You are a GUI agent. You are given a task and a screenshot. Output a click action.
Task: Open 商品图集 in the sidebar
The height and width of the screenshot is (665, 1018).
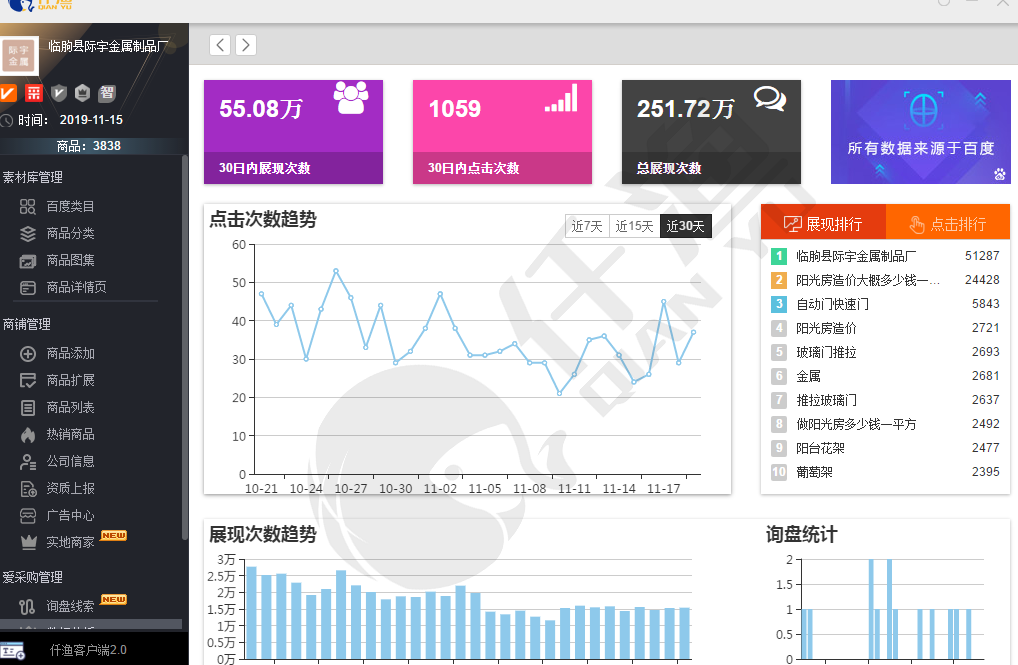70,261
